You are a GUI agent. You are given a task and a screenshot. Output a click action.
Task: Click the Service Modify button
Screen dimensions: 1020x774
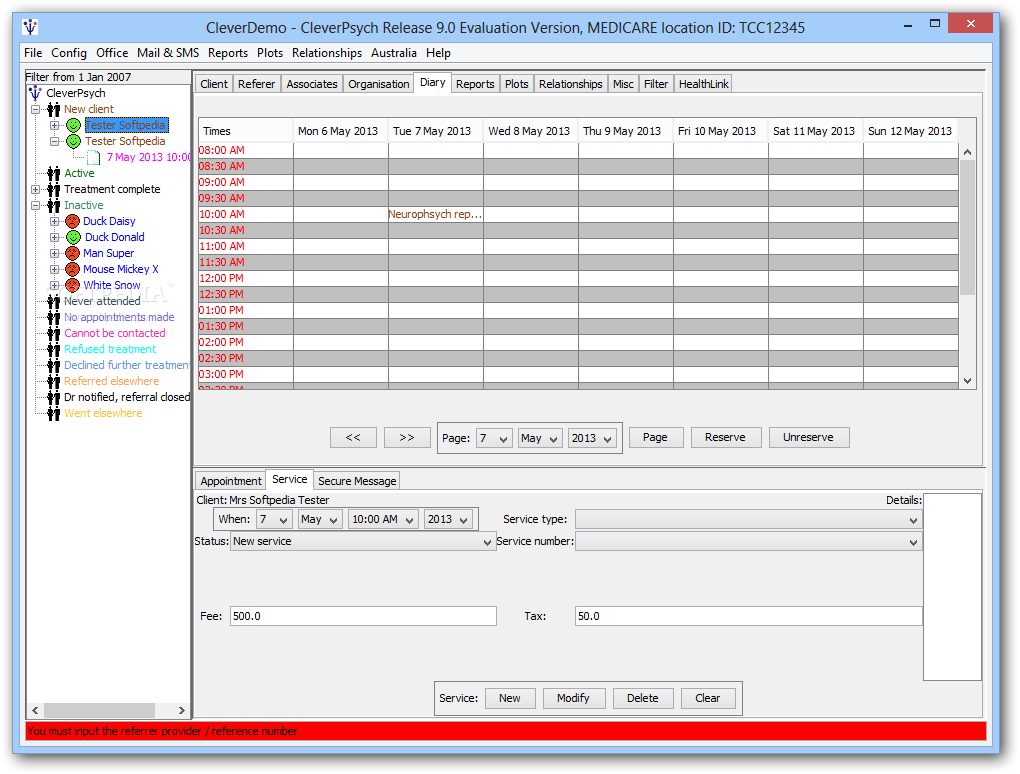click(x=574, y=699)
